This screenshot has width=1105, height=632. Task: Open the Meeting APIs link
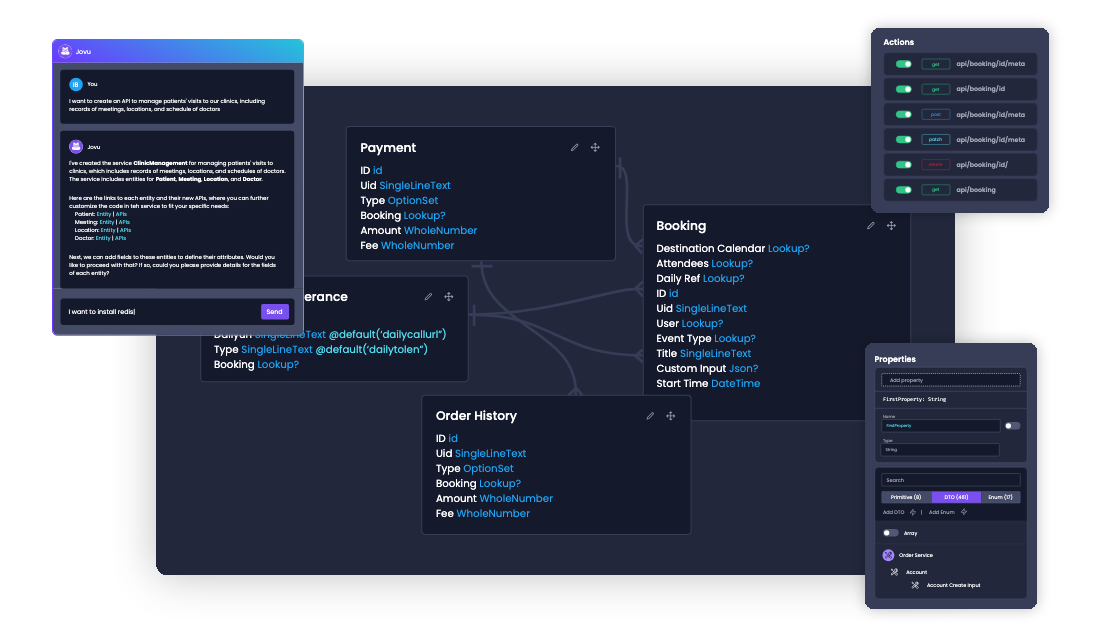coord(124,222)
